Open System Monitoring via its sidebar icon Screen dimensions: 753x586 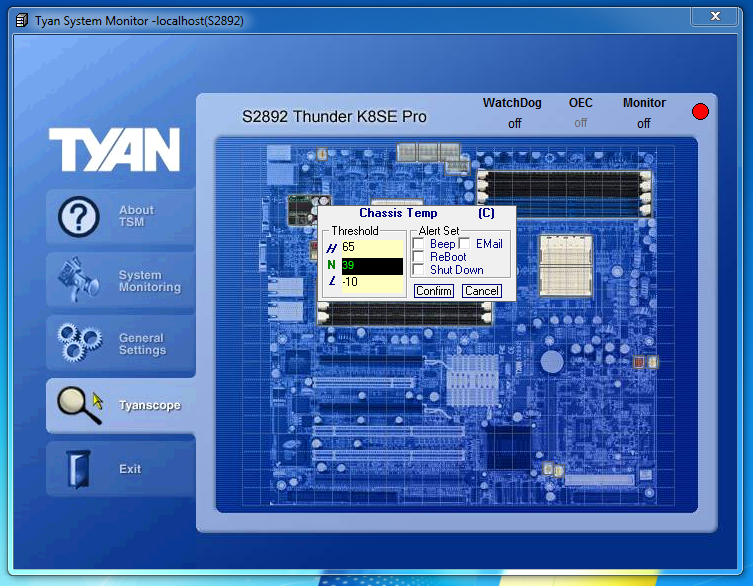pos(79,281)
